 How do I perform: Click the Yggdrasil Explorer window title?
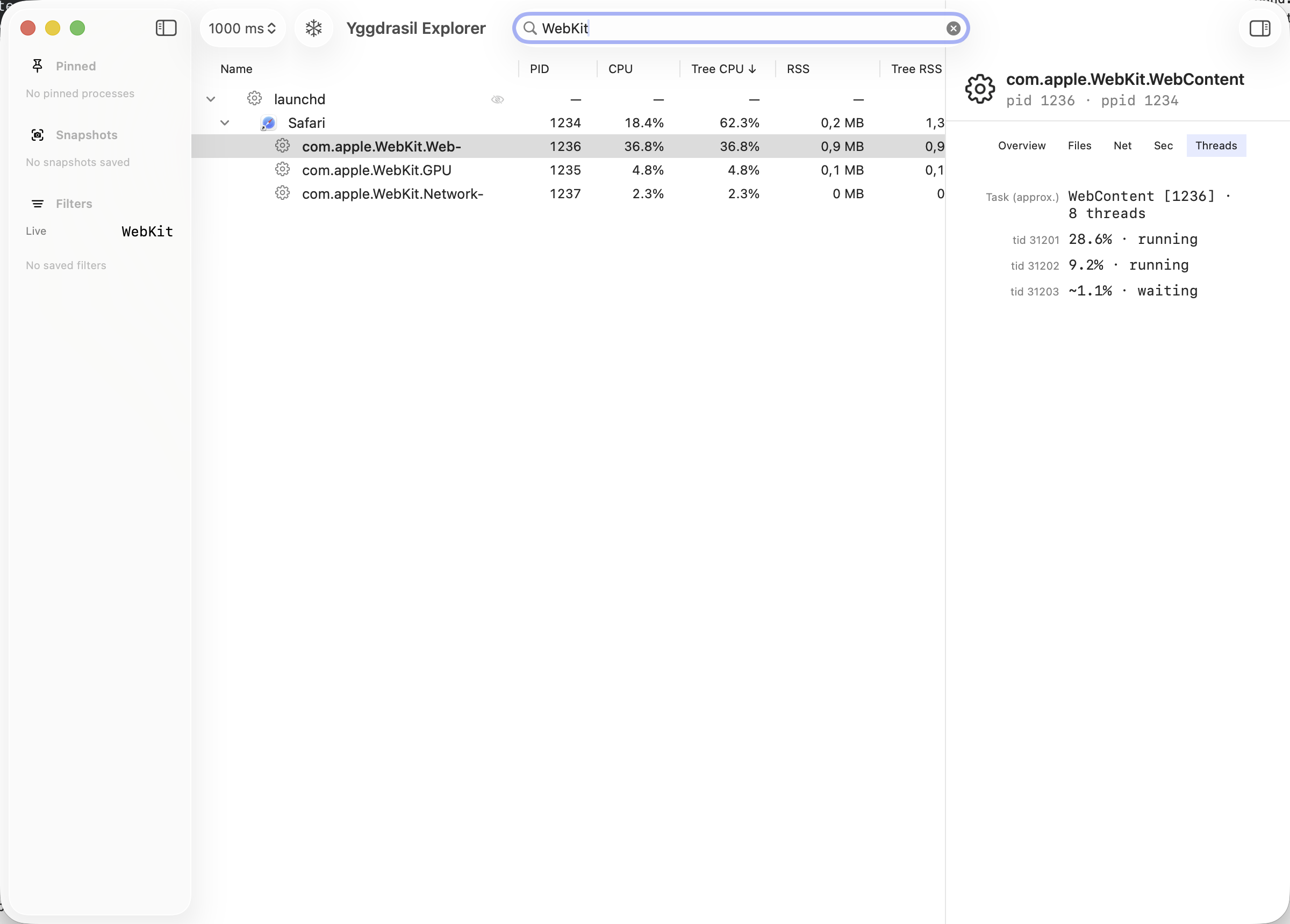click(x=416, y=28)
